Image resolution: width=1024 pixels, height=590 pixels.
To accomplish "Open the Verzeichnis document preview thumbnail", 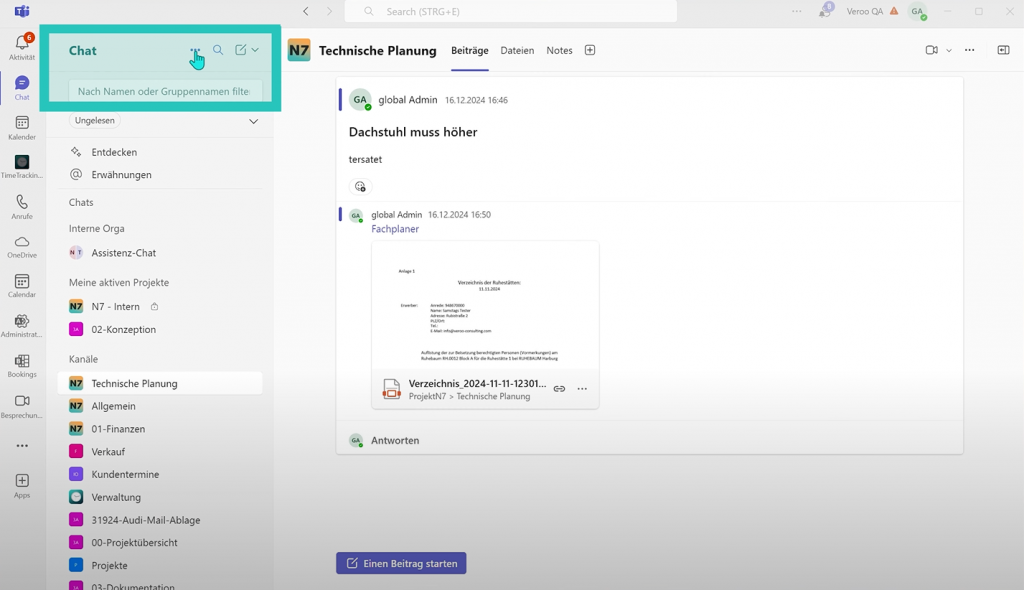I will pos(485,306).
